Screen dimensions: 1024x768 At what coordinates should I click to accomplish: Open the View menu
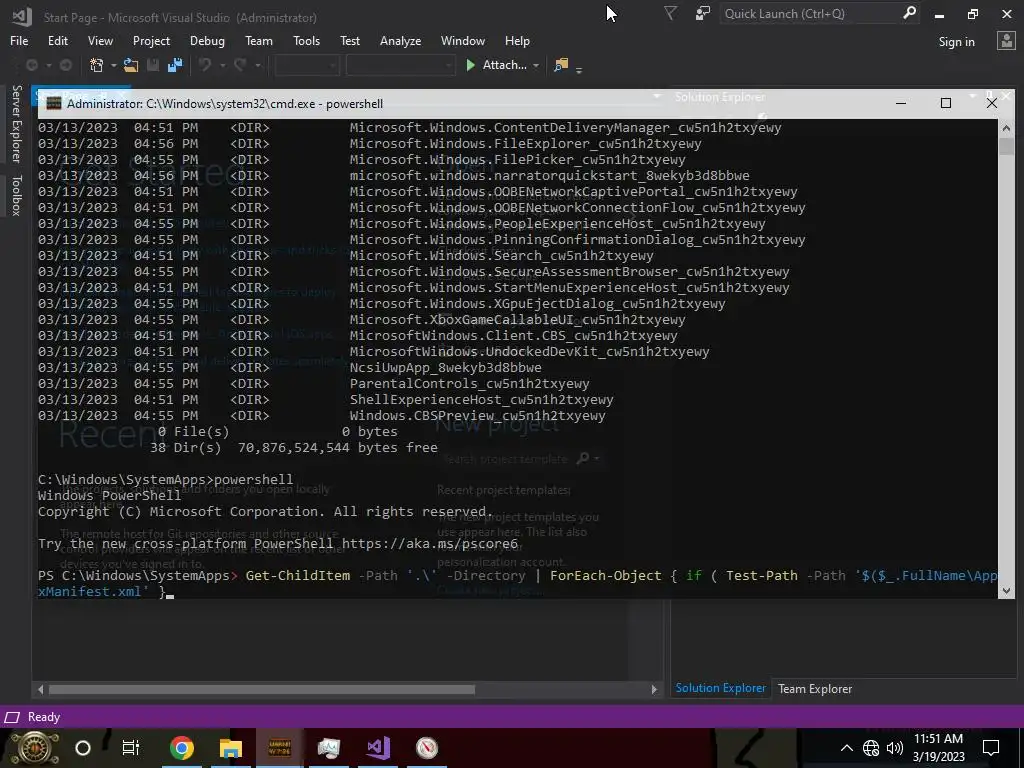pos(100,40)
